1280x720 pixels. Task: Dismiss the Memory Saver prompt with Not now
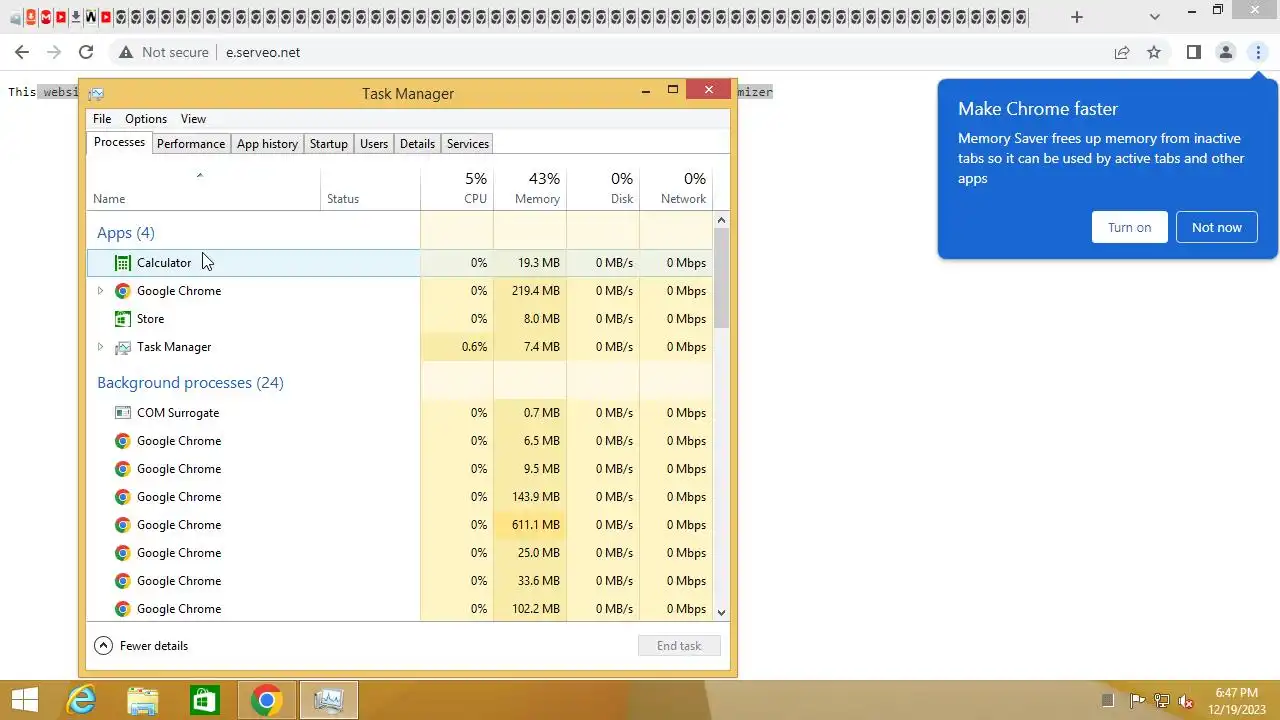point(1217,227)
